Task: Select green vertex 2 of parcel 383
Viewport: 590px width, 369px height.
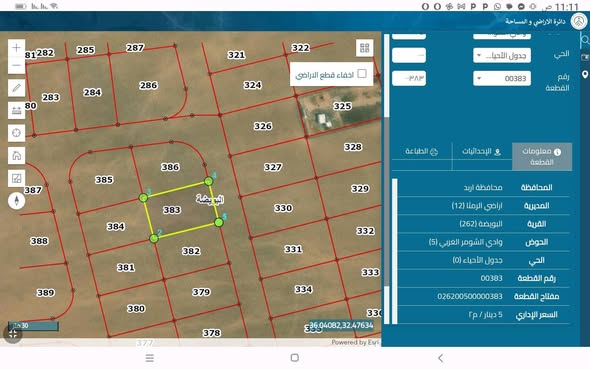Action: click(x=154, y=238)
